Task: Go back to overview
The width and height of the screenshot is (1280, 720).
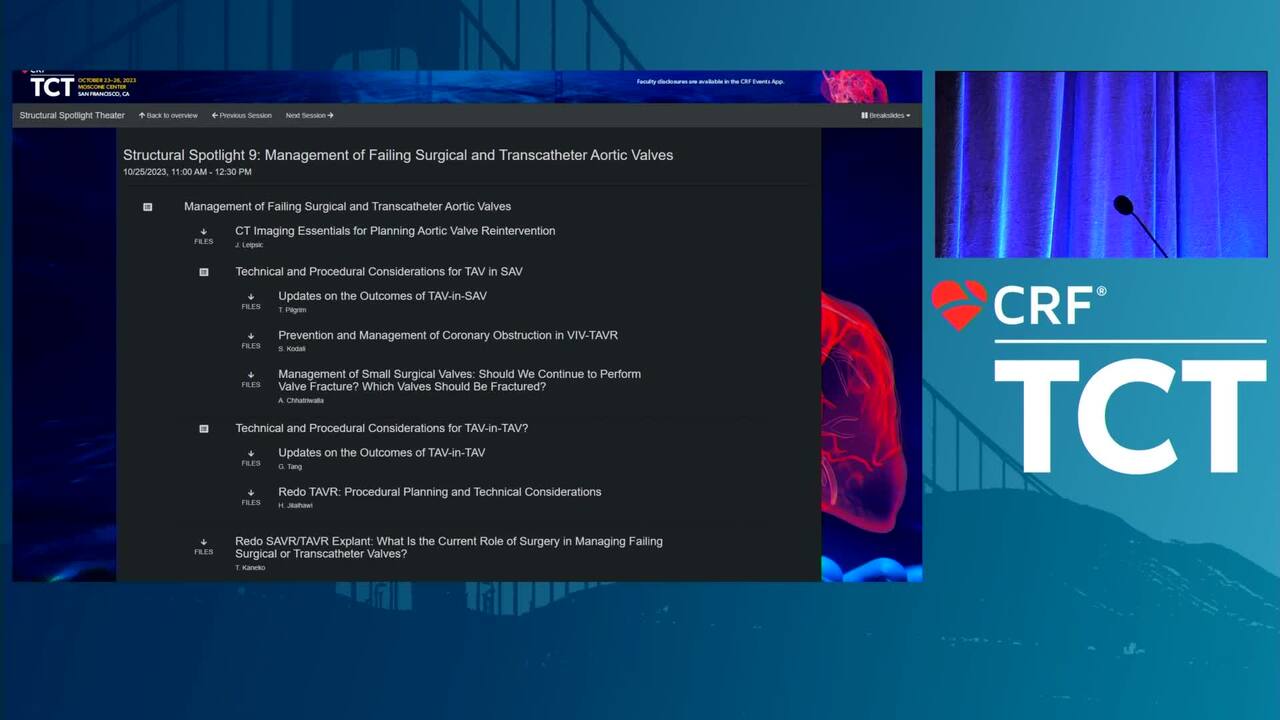Action: (168, 116)
